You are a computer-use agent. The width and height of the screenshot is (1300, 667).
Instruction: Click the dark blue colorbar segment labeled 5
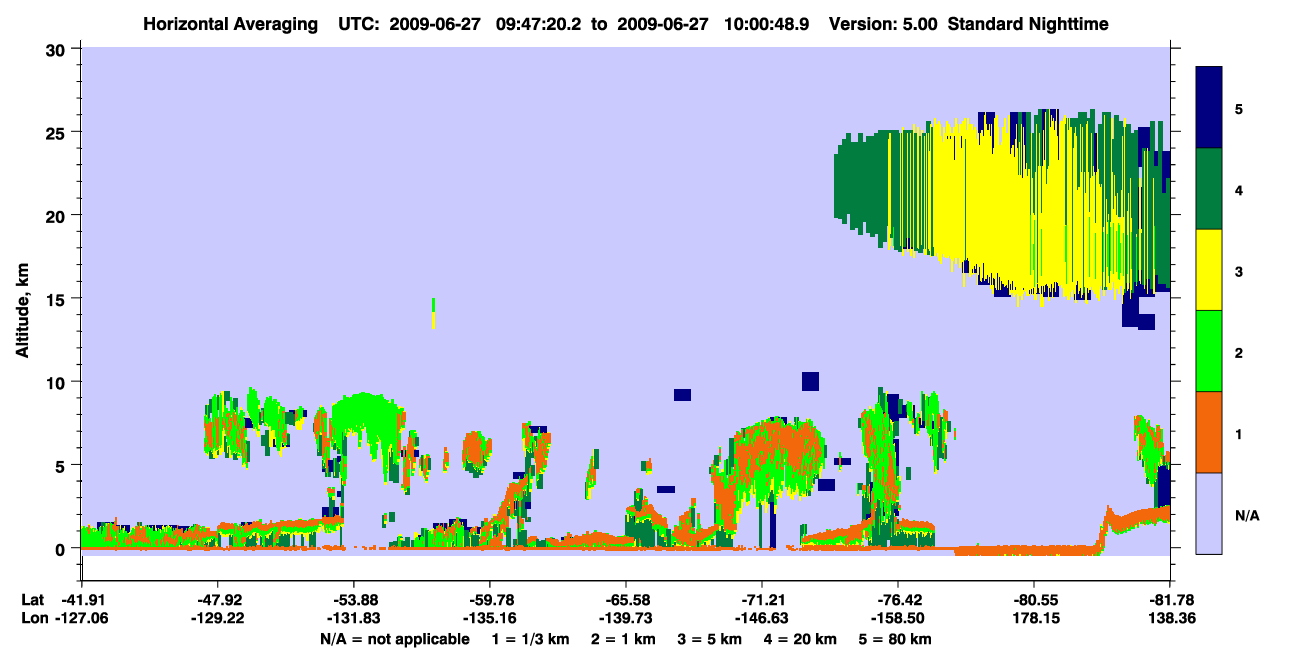[x=1209, y=108]
